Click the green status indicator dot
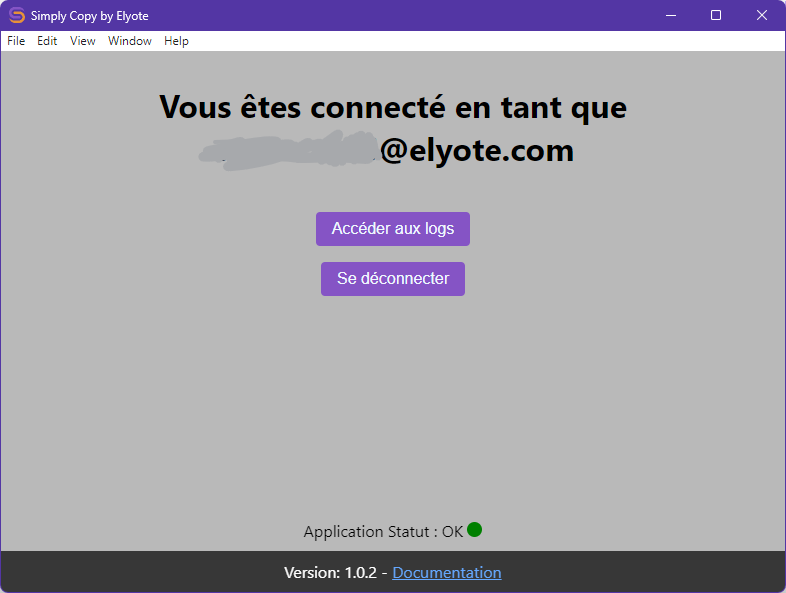The height and width of the screenshot is (593, 786). pos(474,529)
